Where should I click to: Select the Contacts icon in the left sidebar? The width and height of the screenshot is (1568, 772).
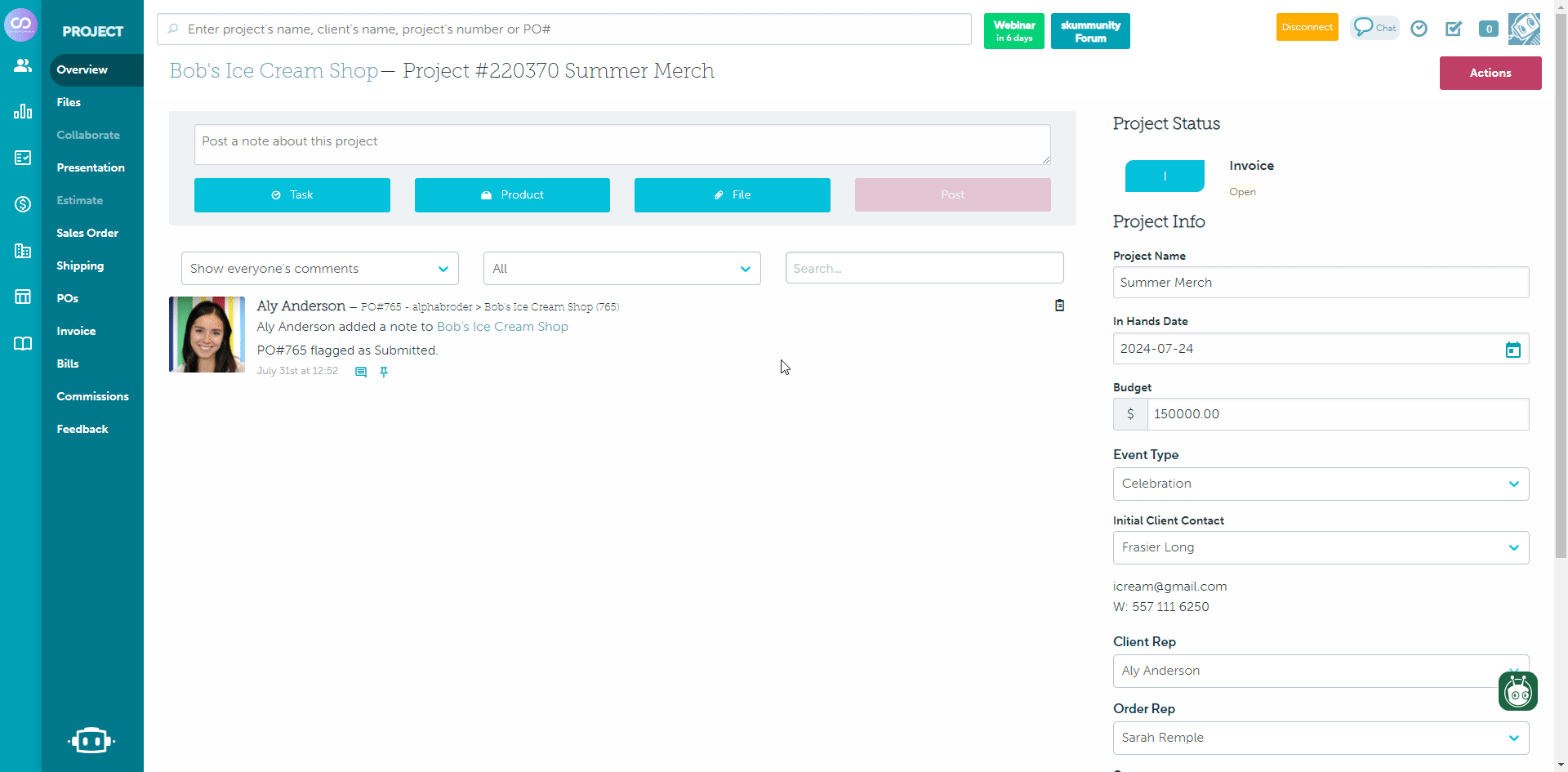22,65
